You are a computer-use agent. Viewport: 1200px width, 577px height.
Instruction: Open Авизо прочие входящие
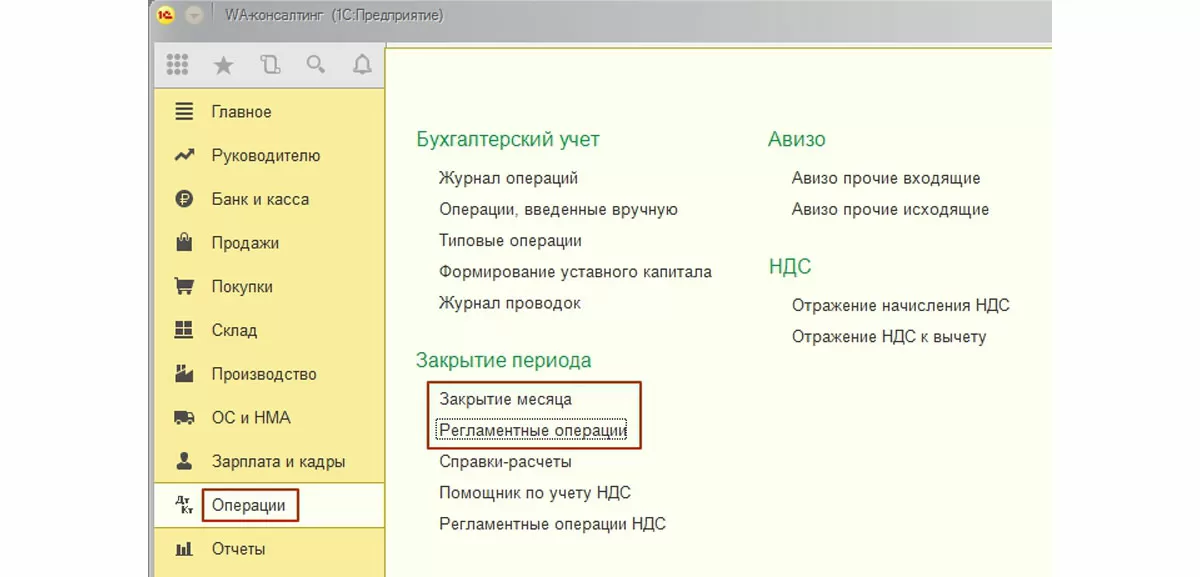[x=886, y=178]
